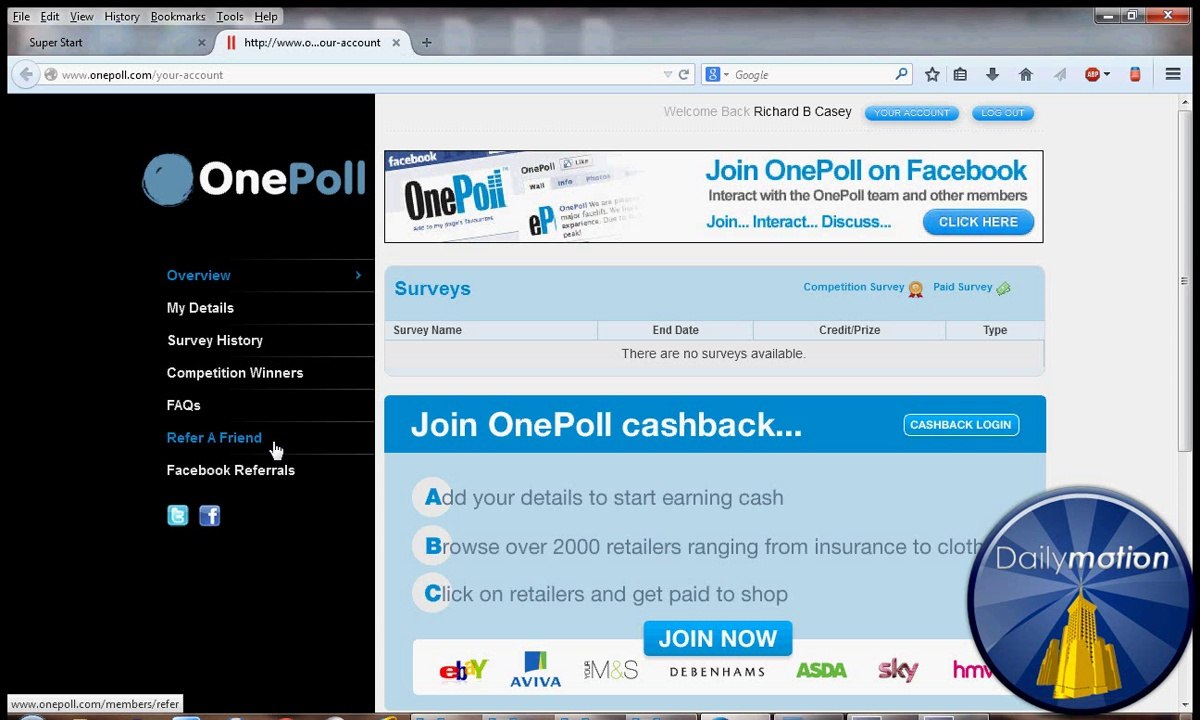Open the Tools menu
Viewport: 1200px width, 720px height.
pyautogui.click(x=230, y=16)
